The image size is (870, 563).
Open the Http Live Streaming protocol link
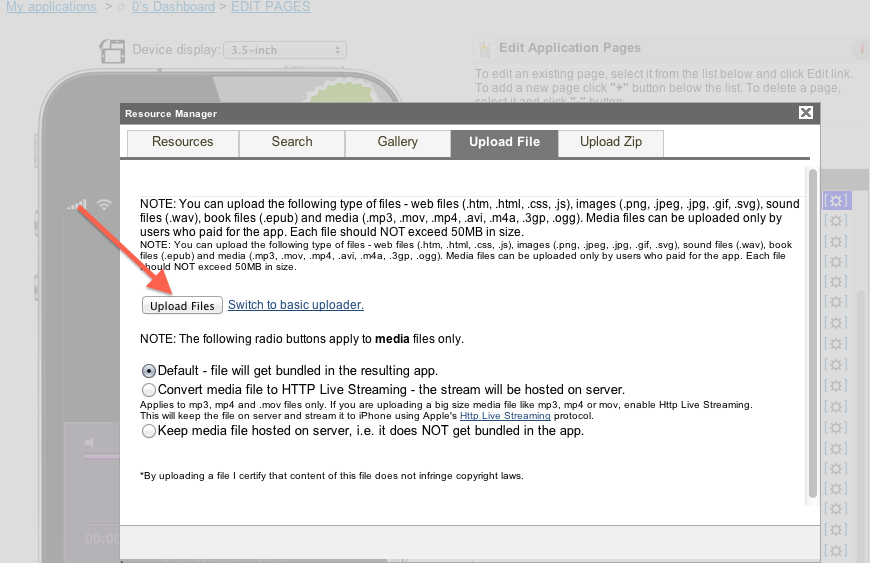pos(505,415)
